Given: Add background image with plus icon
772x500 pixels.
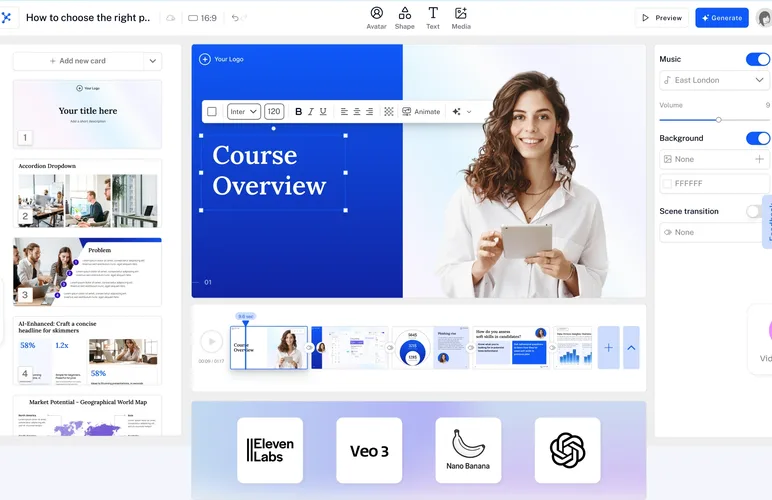Looking at the screenshot, I should (759, 159).
